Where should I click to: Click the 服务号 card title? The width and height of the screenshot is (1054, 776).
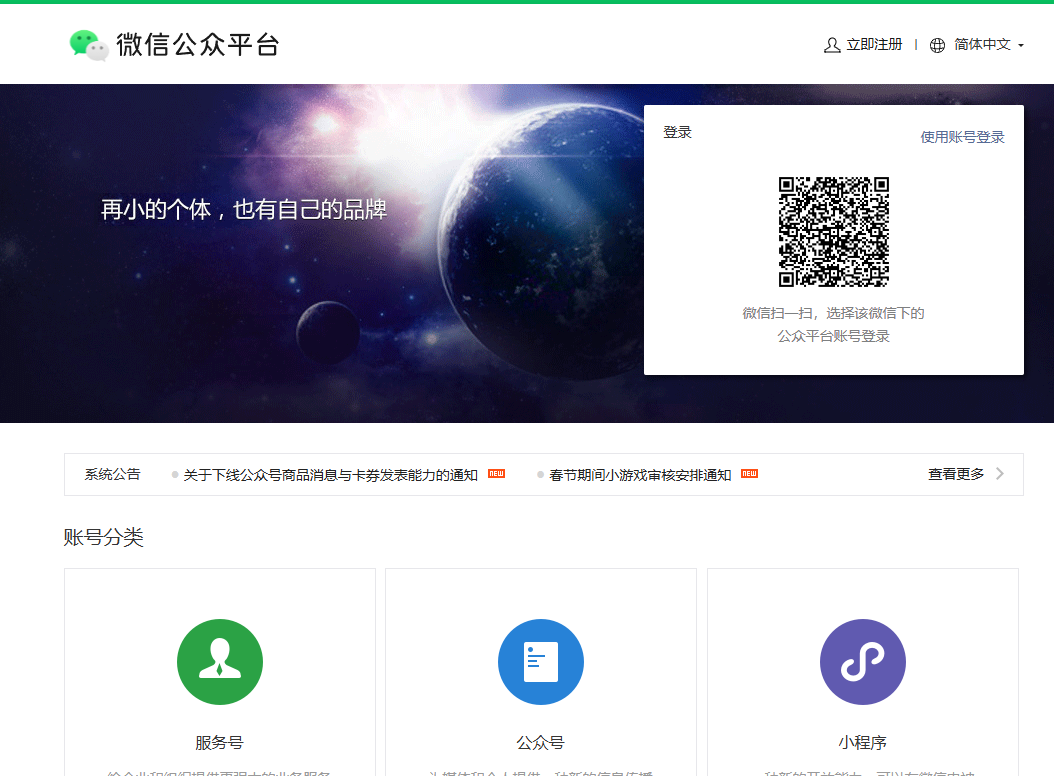point(219,742)
